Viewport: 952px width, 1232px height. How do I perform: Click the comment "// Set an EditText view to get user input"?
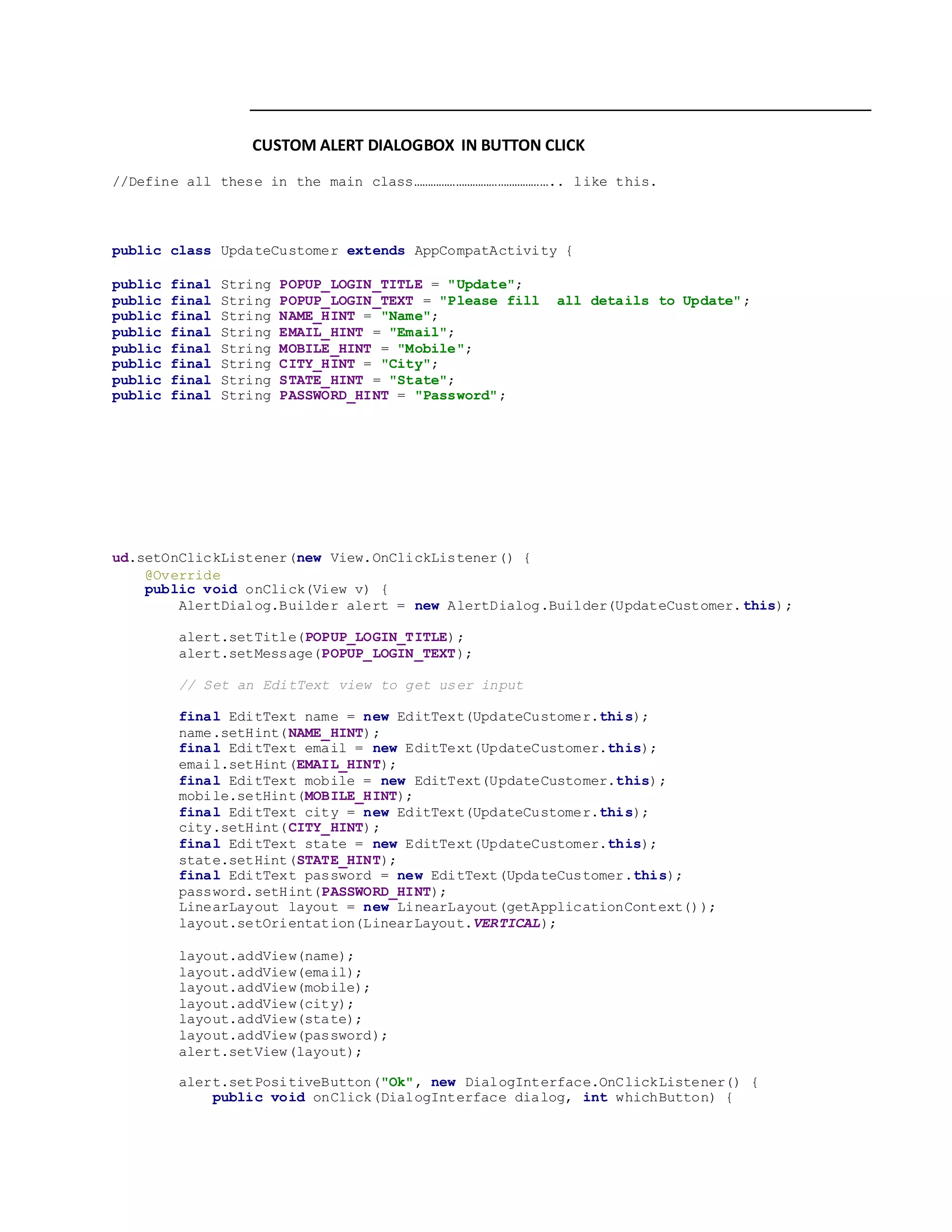point(351,685)
